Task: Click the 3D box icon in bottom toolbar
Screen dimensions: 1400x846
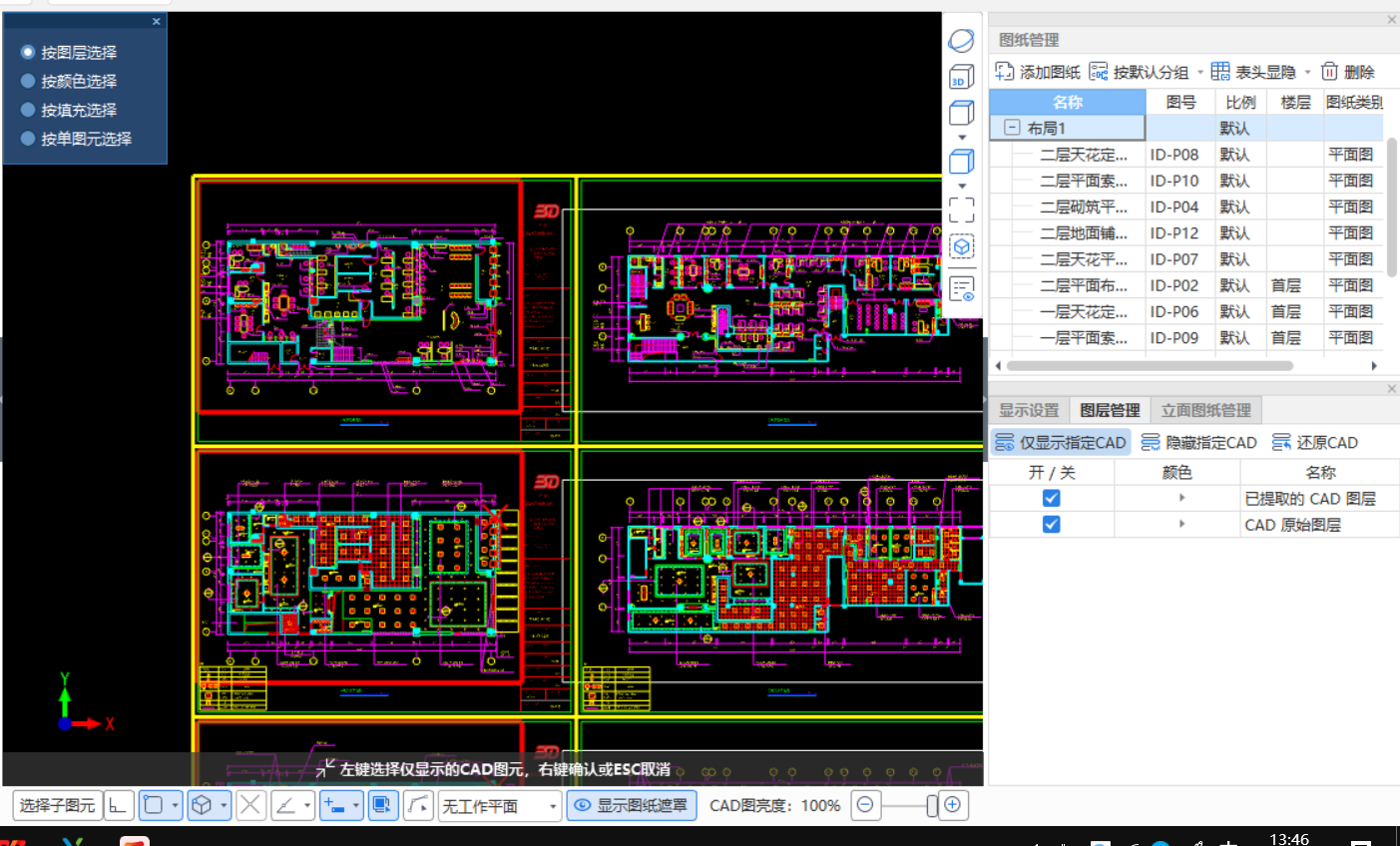Action: tap(202, 805)
